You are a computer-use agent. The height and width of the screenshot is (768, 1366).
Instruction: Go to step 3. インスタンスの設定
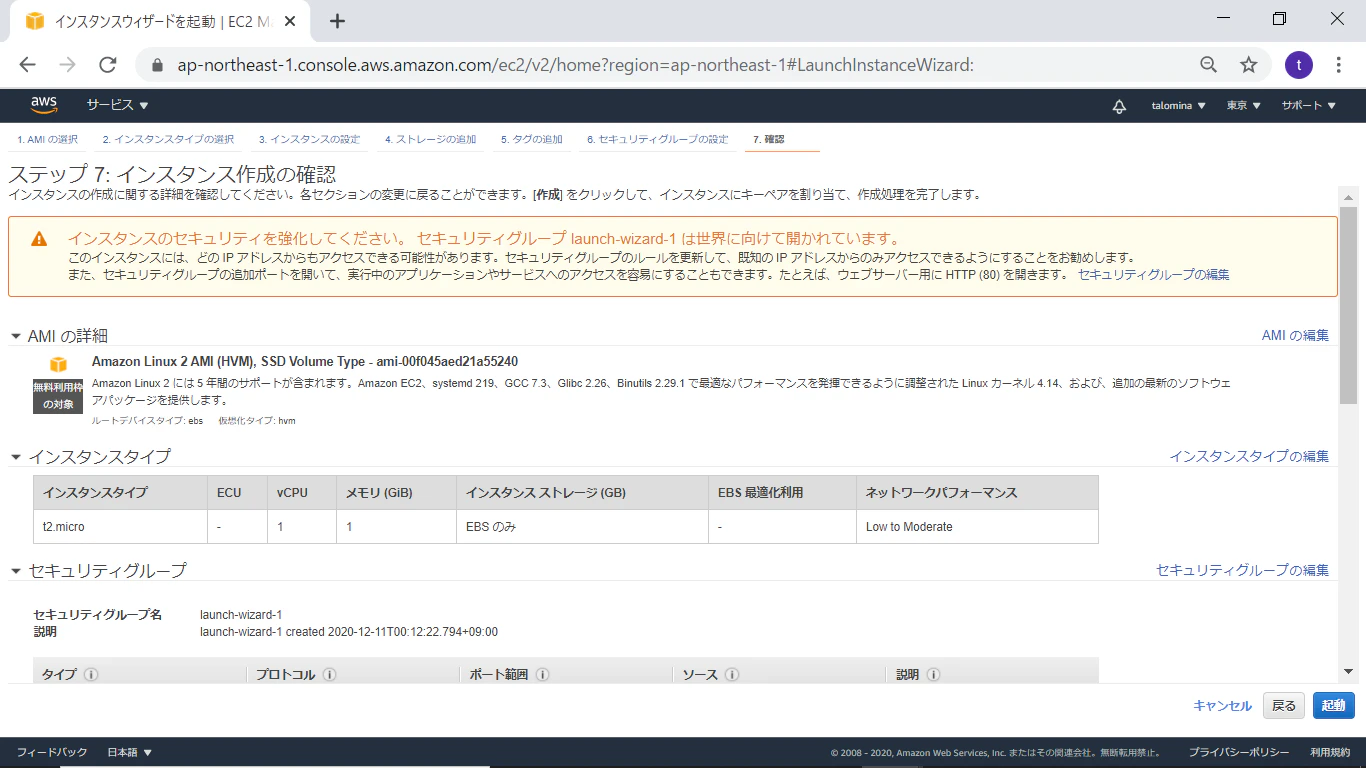click(x=309, y=139)
